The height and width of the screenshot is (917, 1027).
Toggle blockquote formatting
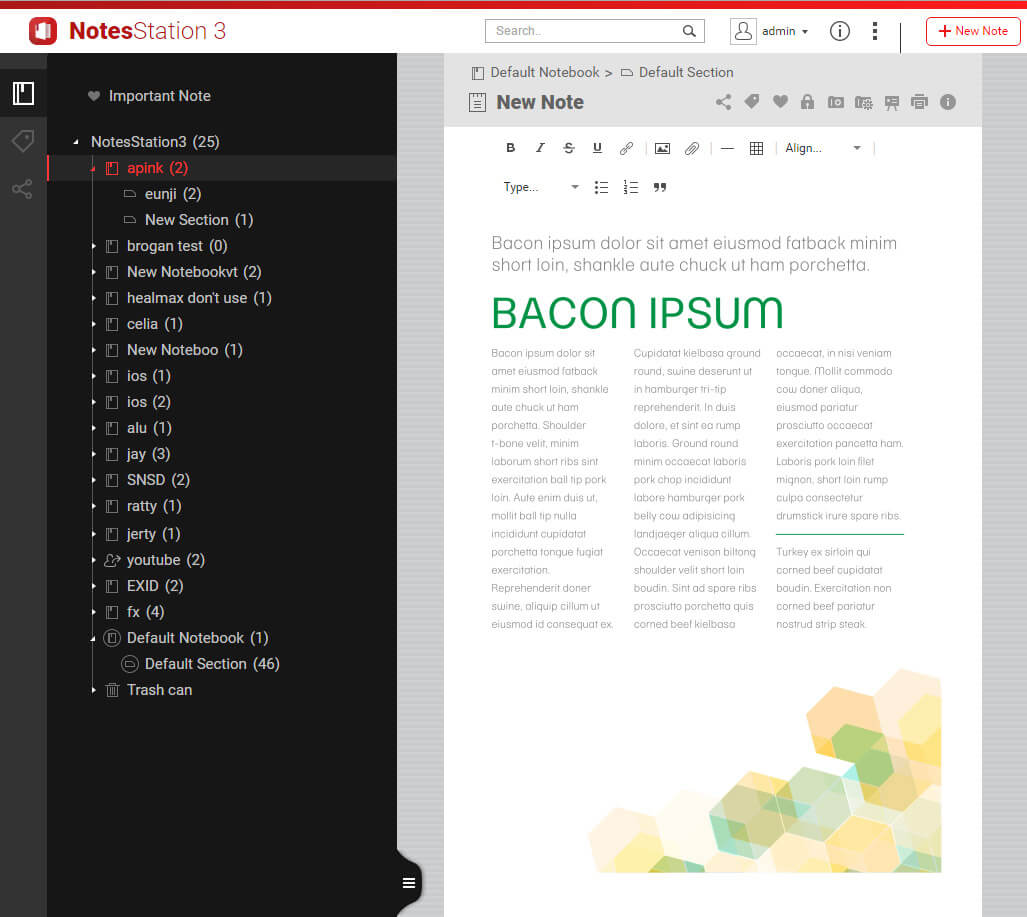click(x=660, y=187)
